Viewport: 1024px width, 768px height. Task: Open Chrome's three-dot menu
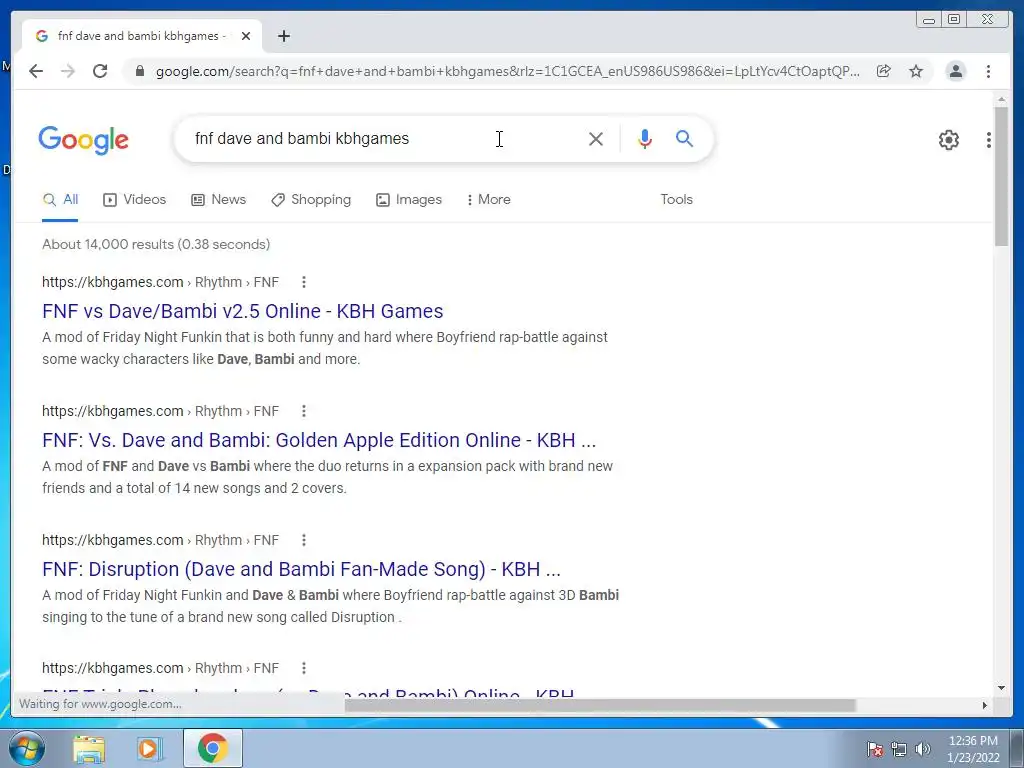point(988,71)
